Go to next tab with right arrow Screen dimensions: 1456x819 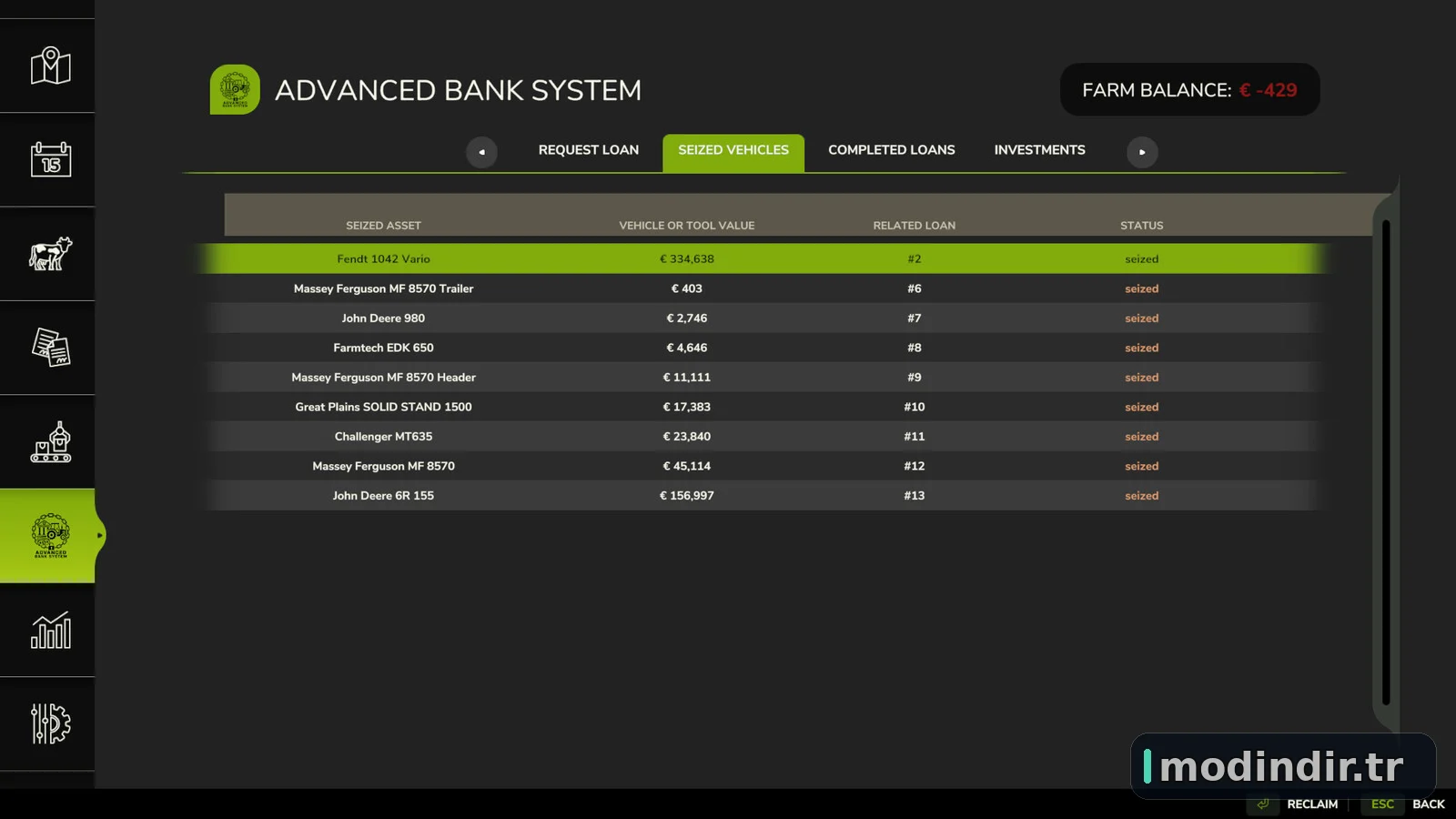(x=1142, y=152)
